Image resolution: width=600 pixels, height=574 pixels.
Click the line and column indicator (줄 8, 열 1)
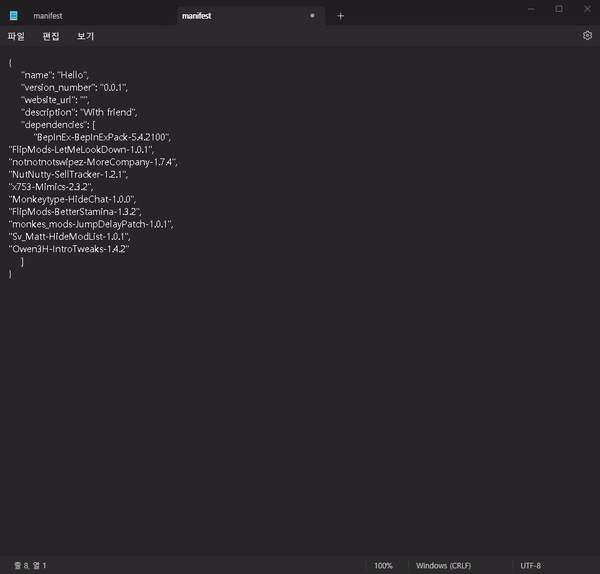(30, 565)
